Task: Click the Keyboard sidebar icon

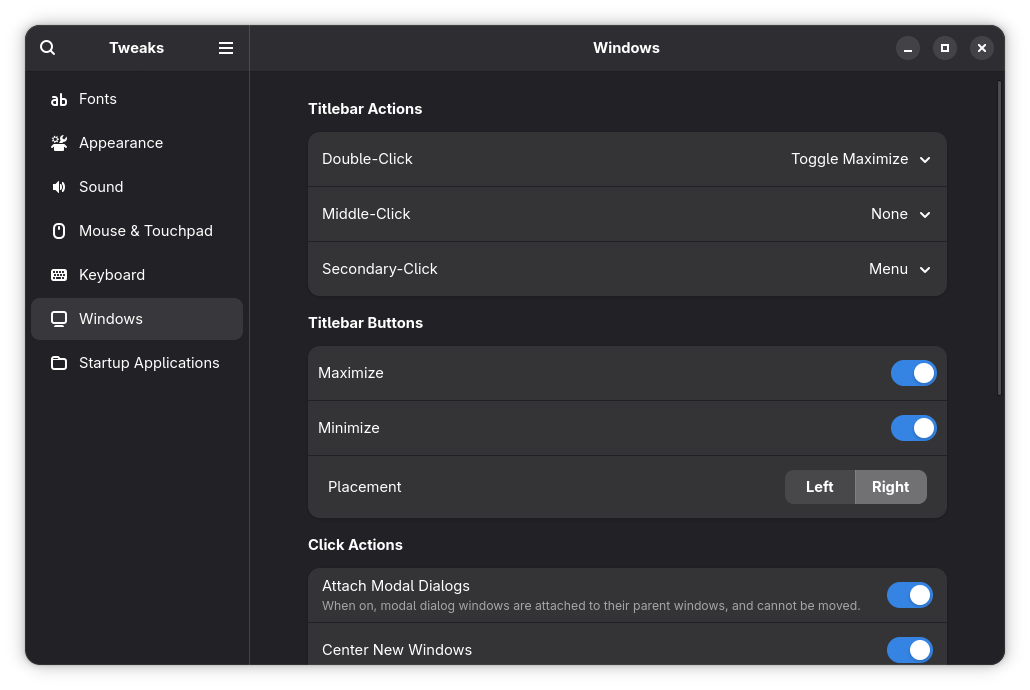Action: tap(59, 275)
